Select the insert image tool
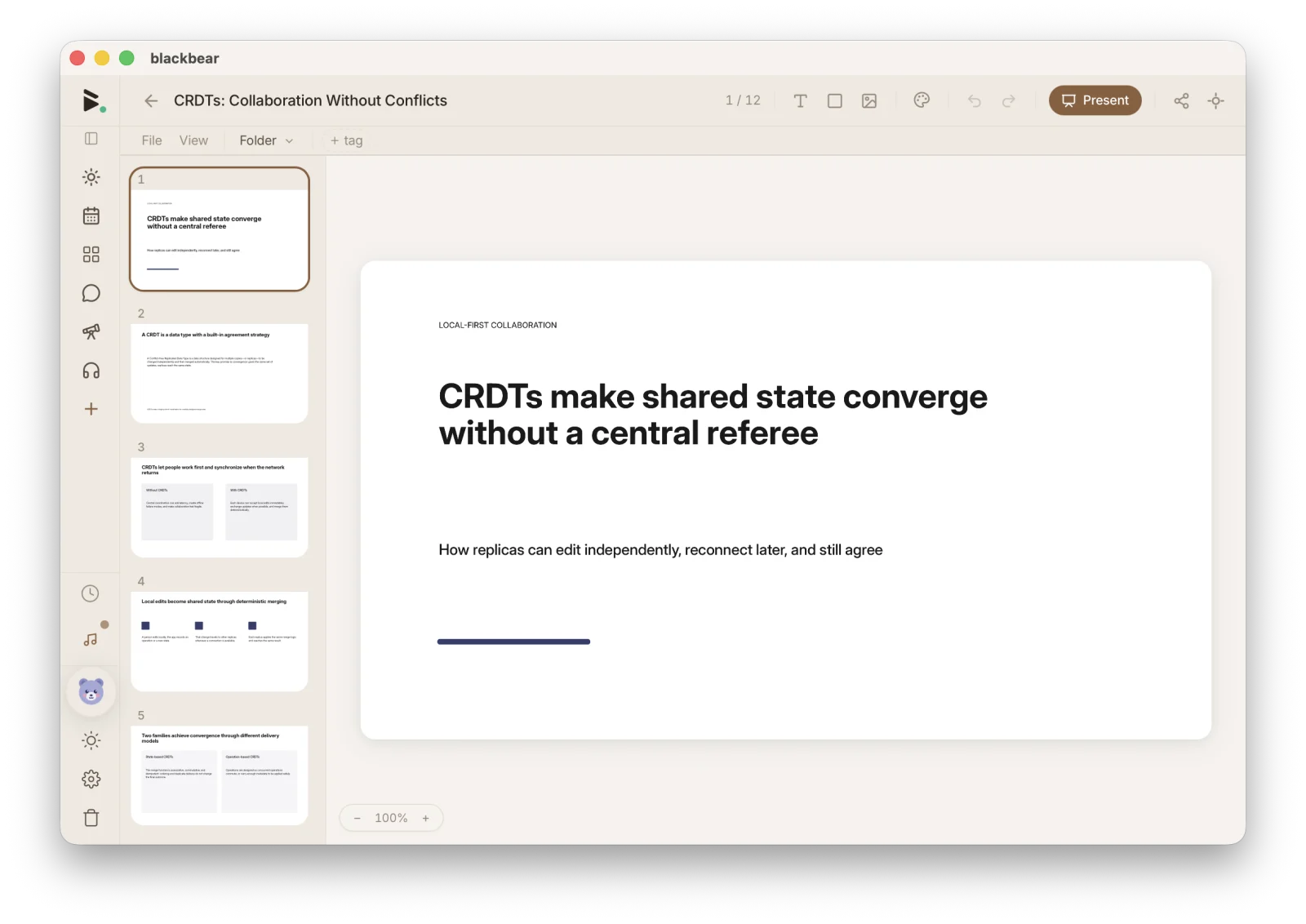Viewport: 1306px width, 924px height. (869, 100)
